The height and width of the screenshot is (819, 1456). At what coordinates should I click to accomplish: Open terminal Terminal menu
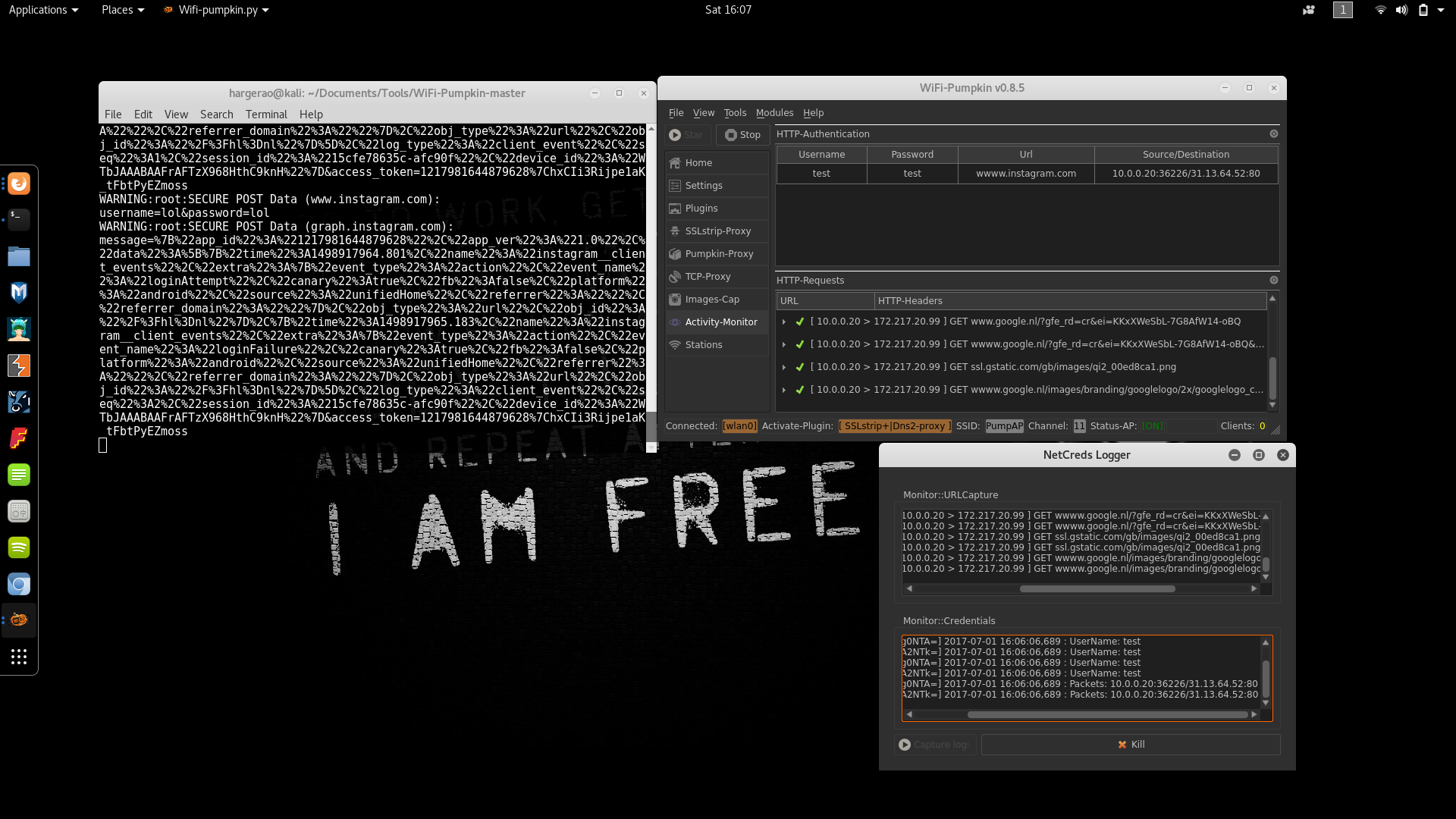(x=266, y=115)
